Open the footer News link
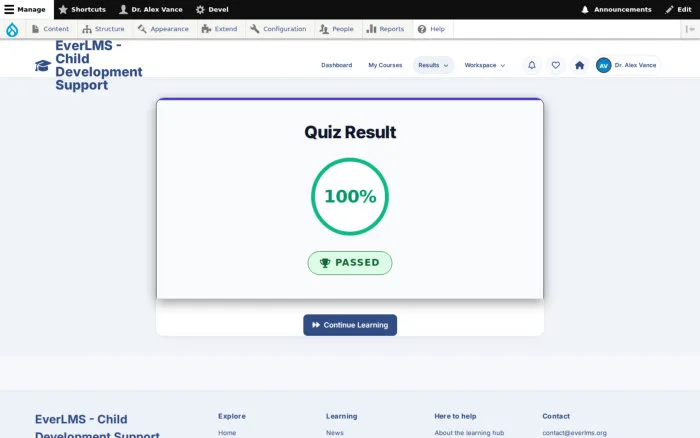Image resolution: width=700 pixels, height=438 pixels. pyautogui.click(x=335, y=433)
